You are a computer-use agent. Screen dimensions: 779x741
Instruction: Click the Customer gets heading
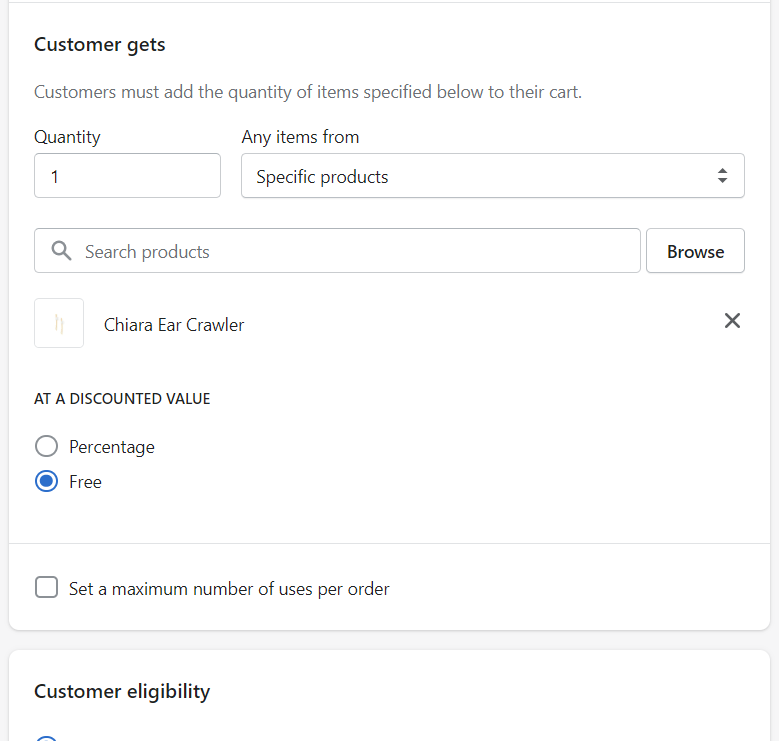pyautogui.click(x=100, y=45)
